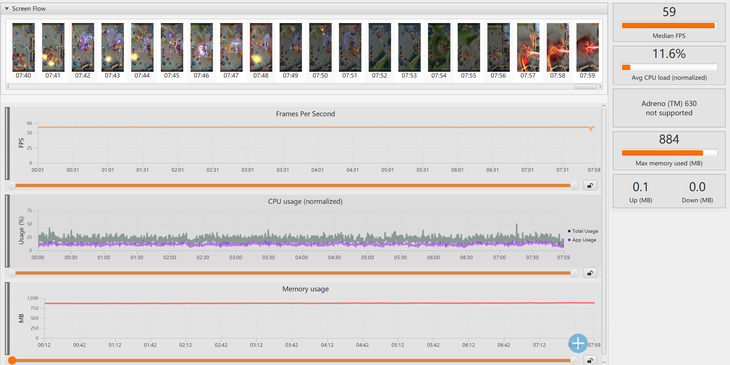Select the Median FPS stat card
Screen dimensions: 730x365
click(x=669, y=22)
